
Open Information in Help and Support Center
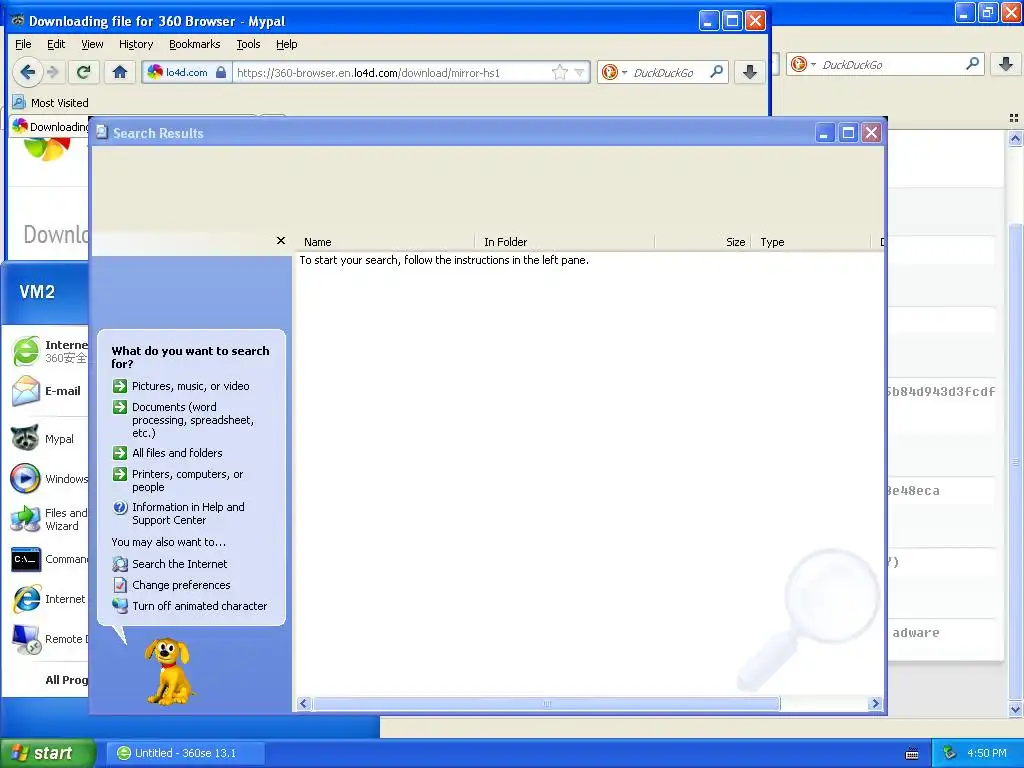188,513
